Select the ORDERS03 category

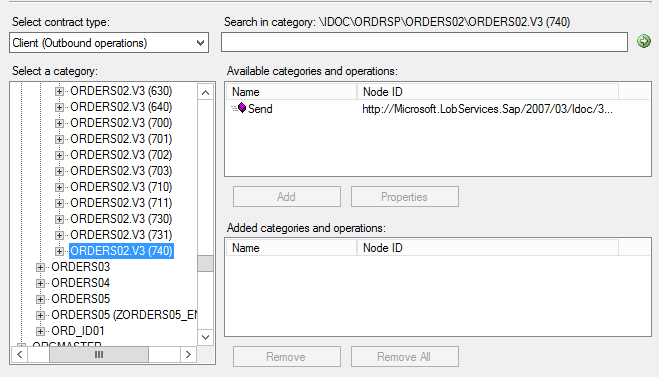pyautogui.click(x=80, y=267)
